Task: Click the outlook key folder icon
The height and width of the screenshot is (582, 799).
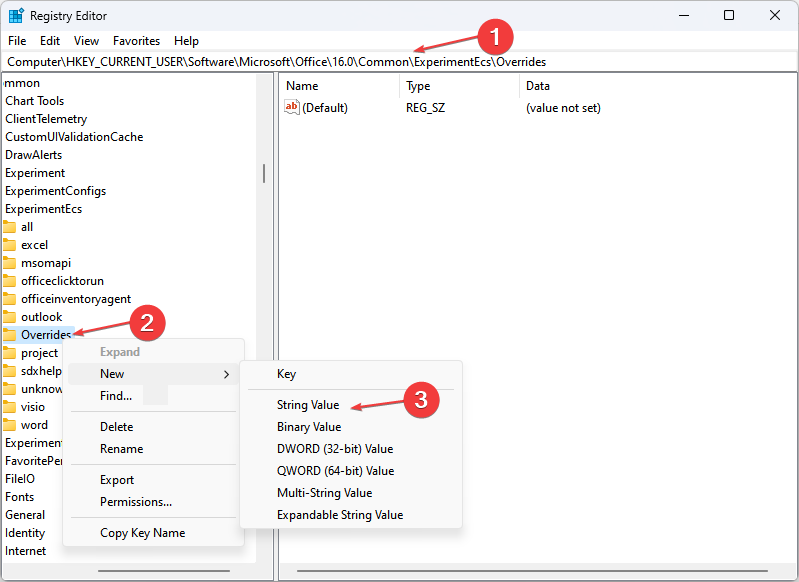Action: click(x=9, y=317)
